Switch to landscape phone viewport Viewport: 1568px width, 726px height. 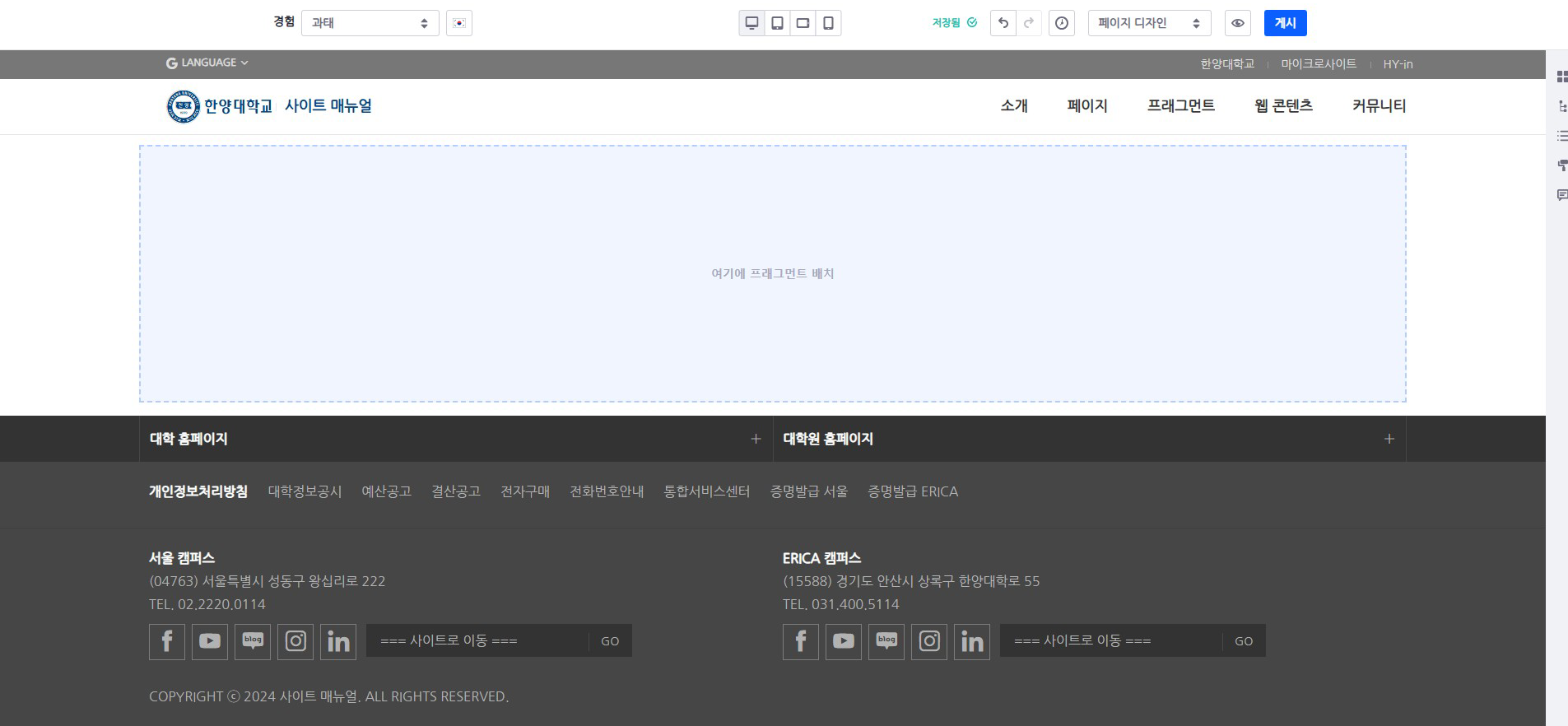coord(803,23)
